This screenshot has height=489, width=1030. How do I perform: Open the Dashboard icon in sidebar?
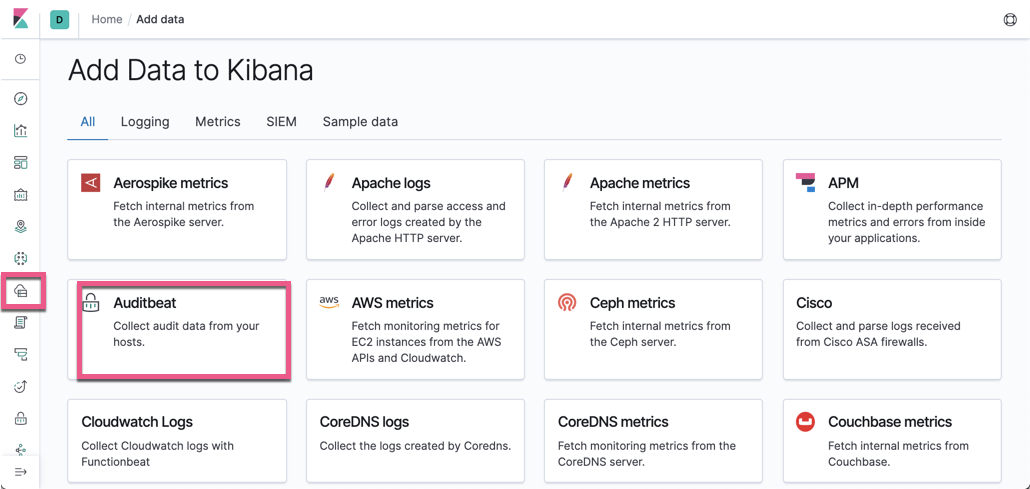click(20, 162)
